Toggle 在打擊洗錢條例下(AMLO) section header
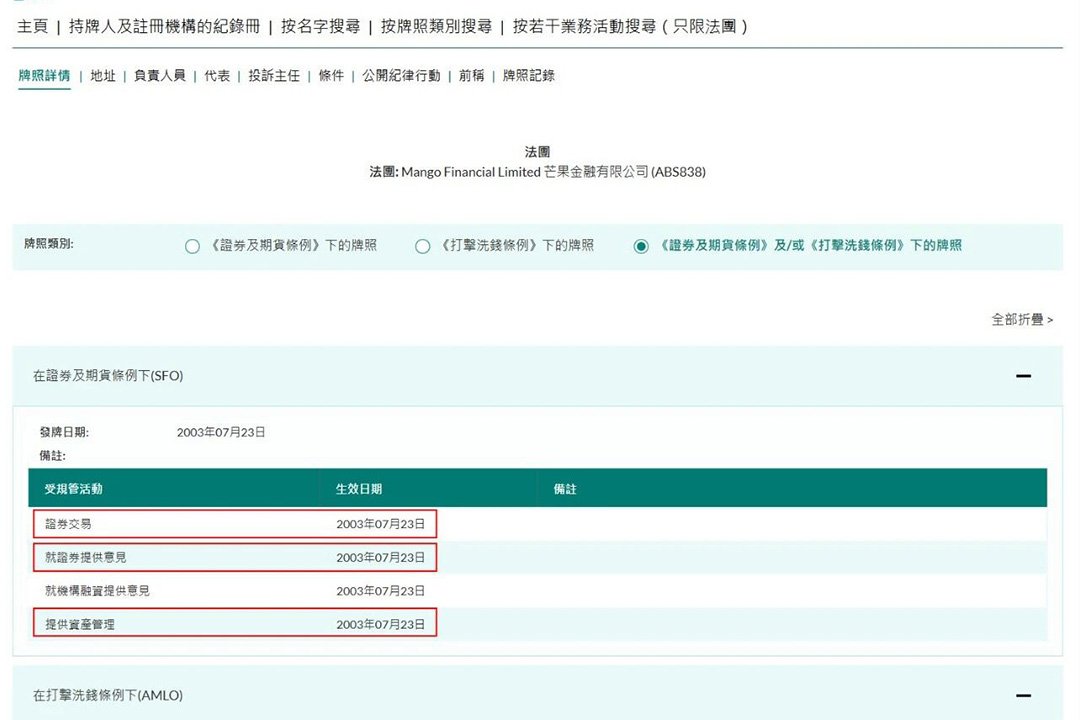 [x=108, y=695]
